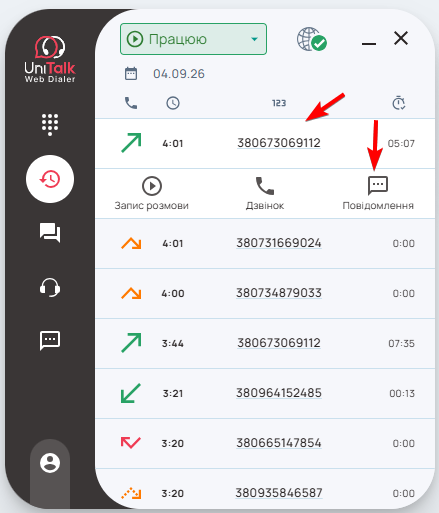Click the calendar date icon
The width and height of the screenshot is (439, 513).
(x=131, y=74)
